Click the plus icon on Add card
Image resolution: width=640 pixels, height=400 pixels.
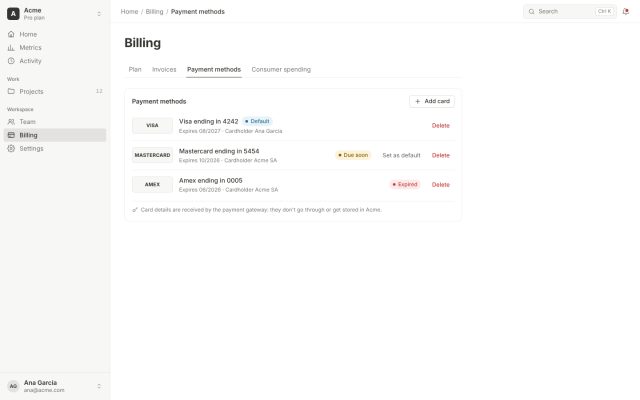pyautogui.click(x=418, y=101)
